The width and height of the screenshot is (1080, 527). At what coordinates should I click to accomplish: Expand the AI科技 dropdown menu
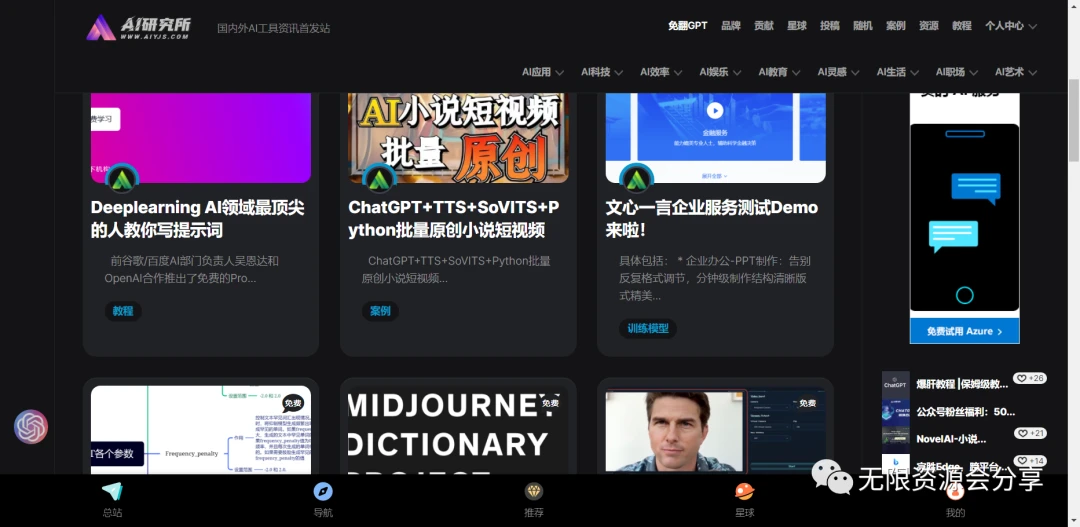(x=602, y=72)
